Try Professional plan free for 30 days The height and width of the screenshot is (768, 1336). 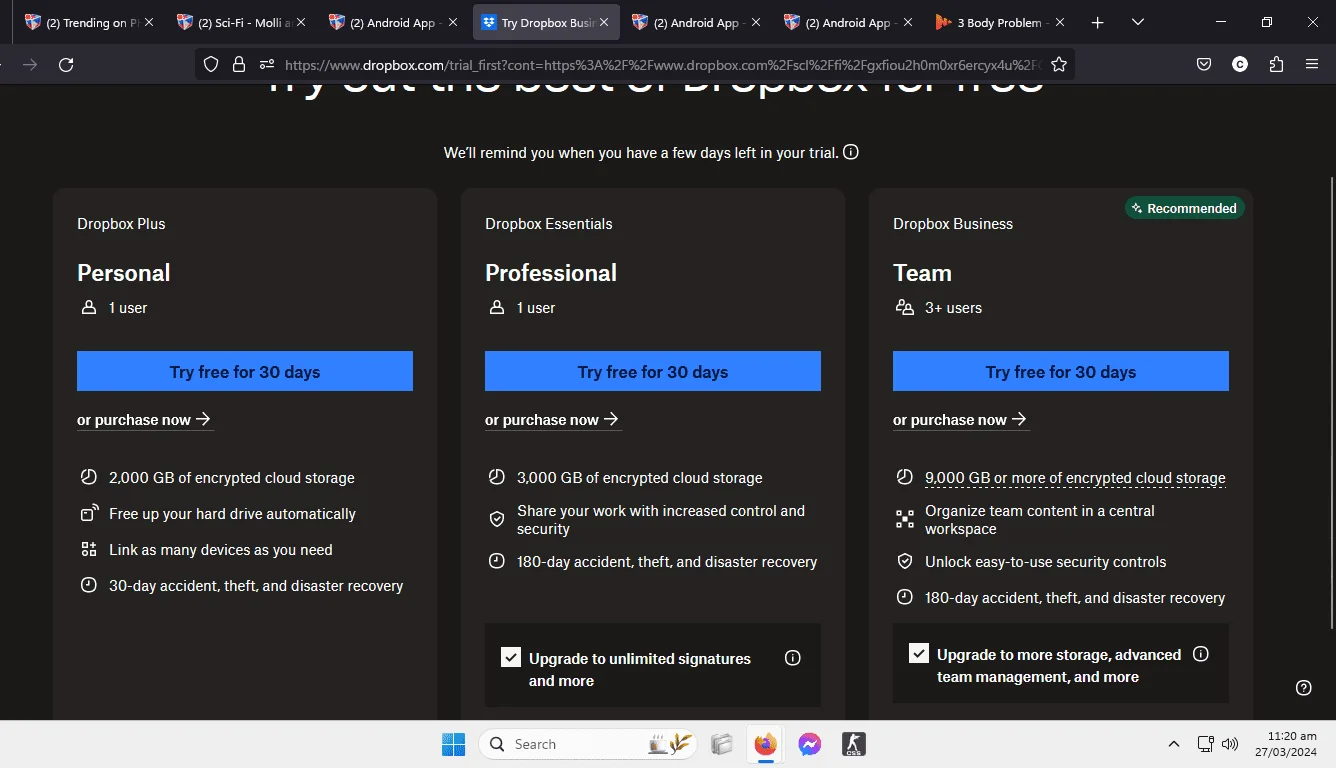click(x=653, y=371)
